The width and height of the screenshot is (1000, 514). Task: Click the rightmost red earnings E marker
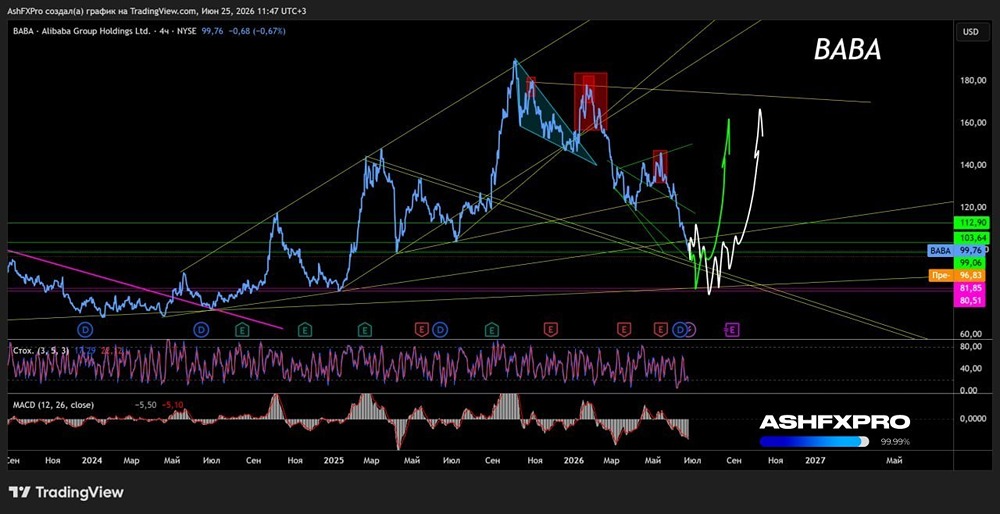click(x=661, y=329)
